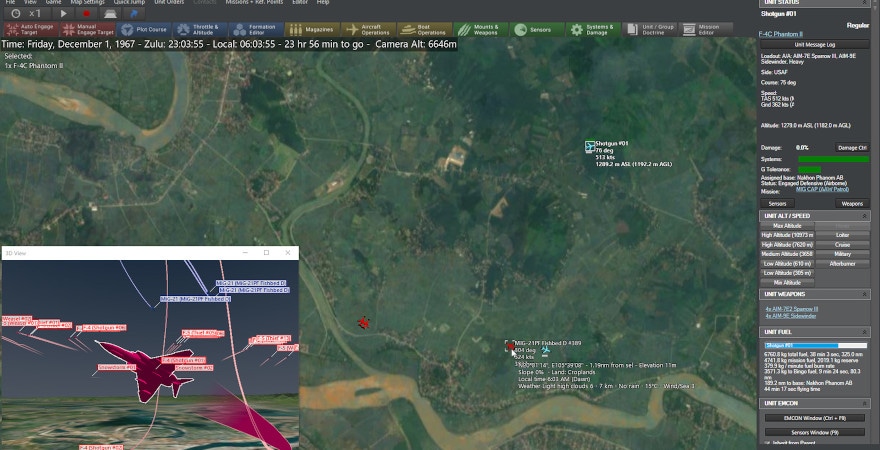Screen dimensions: 880x450
Task: Open Throttle & Altitude settings
Action: [x=200, y=29]
